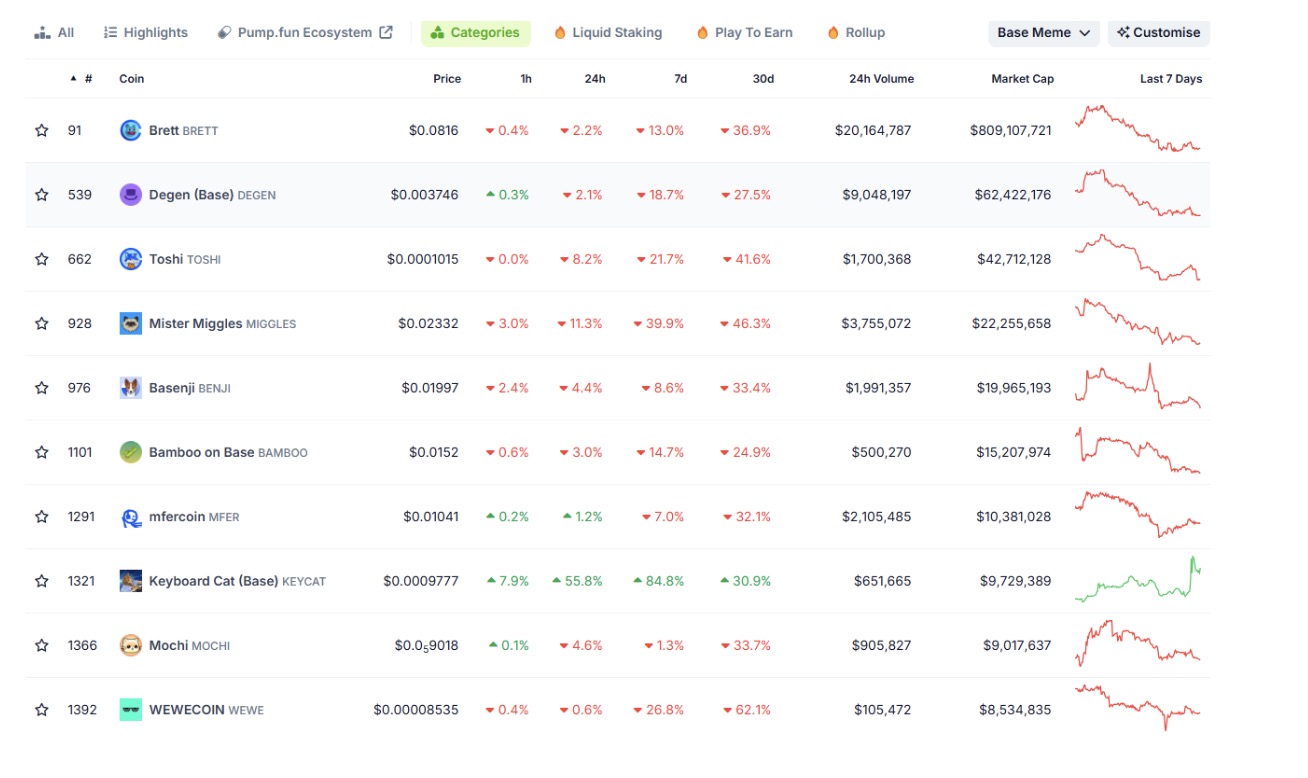Open Mochi's 7-day sparkline chart
Viewport: 1308px width, 778px height.
[1138, 644]
